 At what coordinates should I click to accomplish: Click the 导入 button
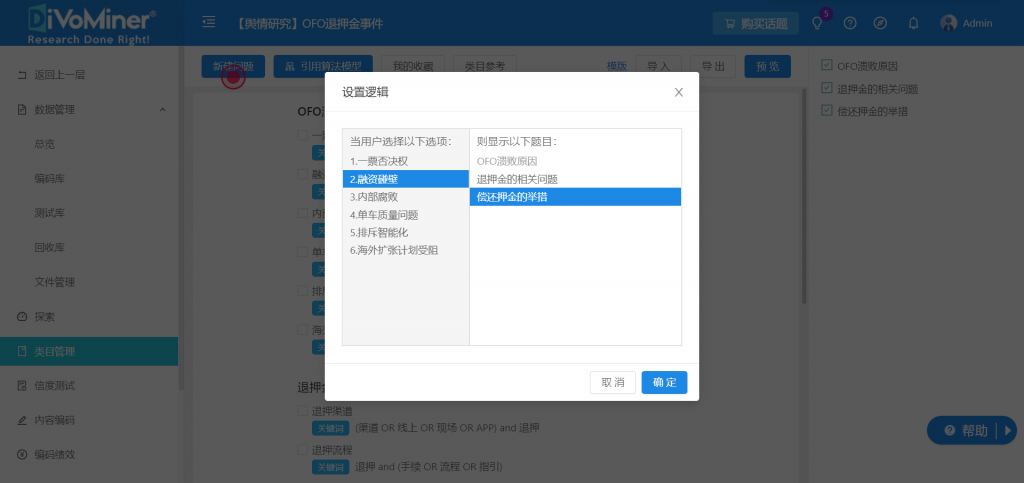(658, 67)
